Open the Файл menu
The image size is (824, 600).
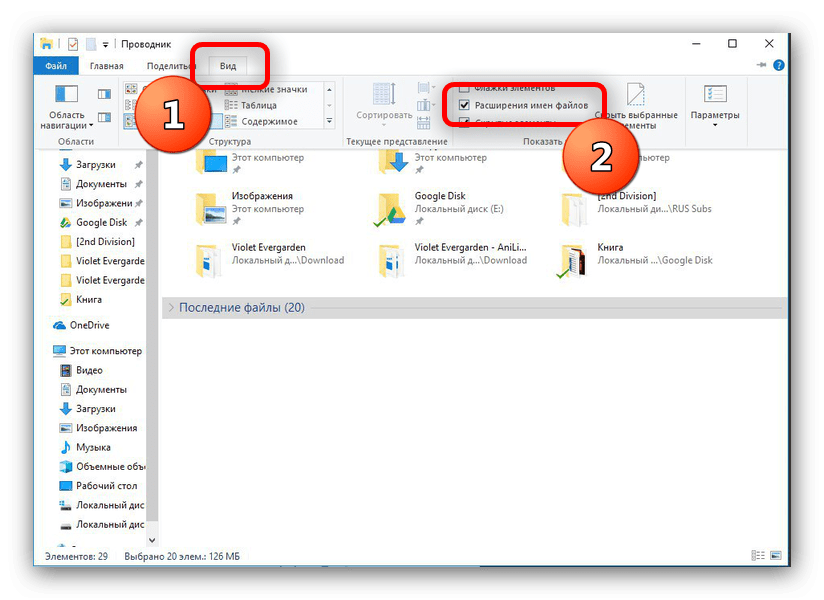pyautogui.click(x=54, y=66)
